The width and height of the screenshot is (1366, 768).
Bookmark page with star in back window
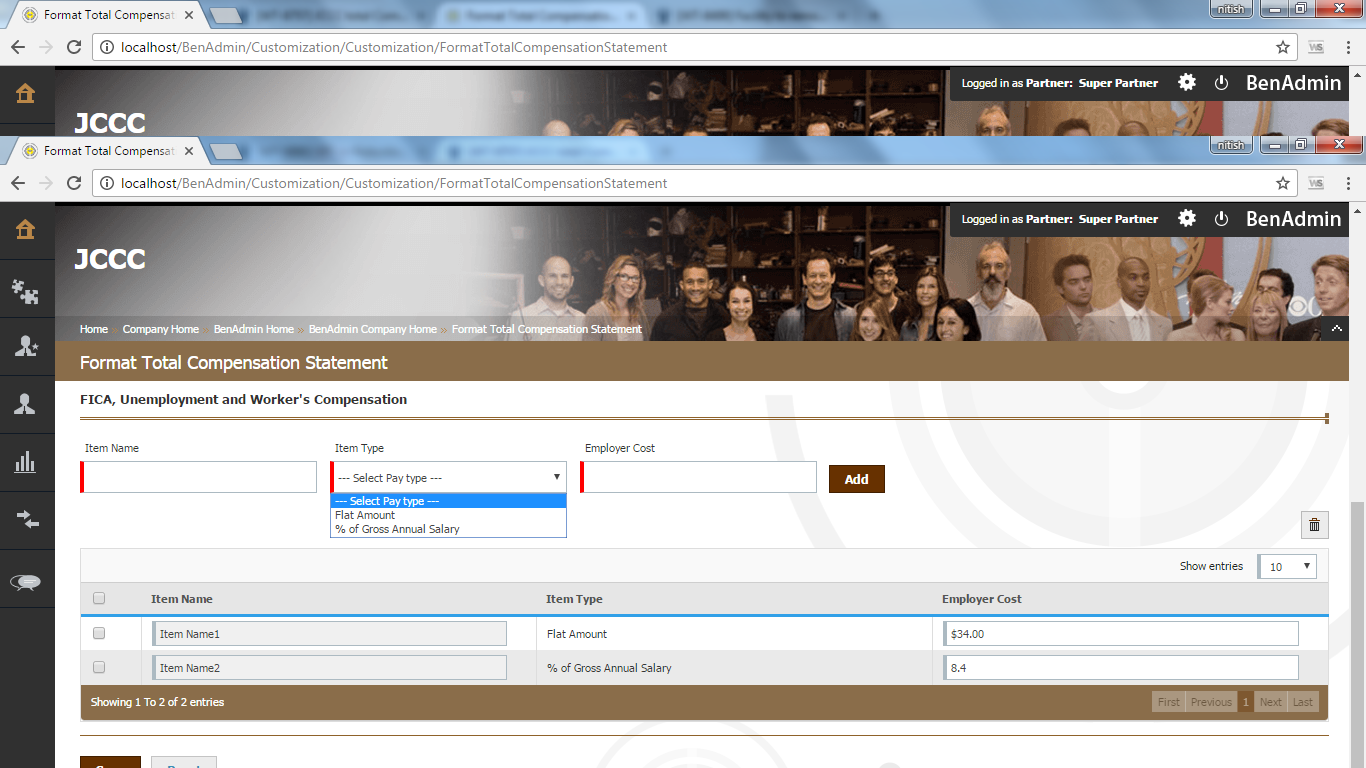pyautogui.click(x=1283, y=47)
